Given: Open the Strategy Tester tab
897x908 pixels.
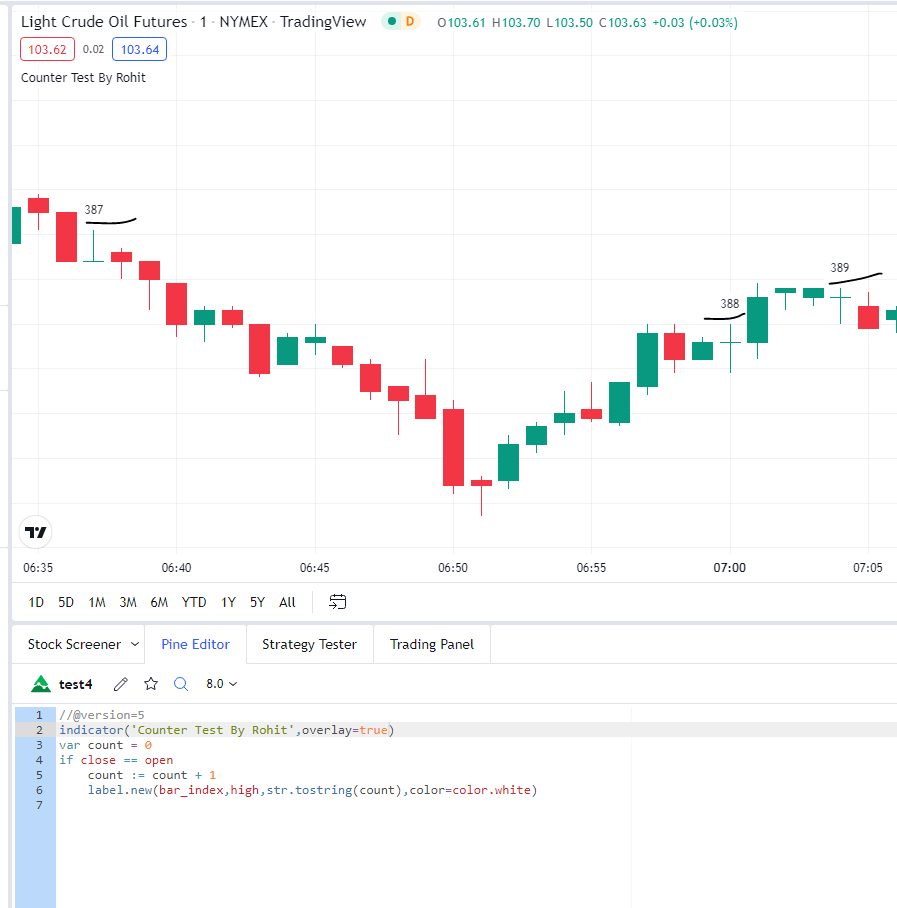Looking at the screenshot, I should [309, 644].
